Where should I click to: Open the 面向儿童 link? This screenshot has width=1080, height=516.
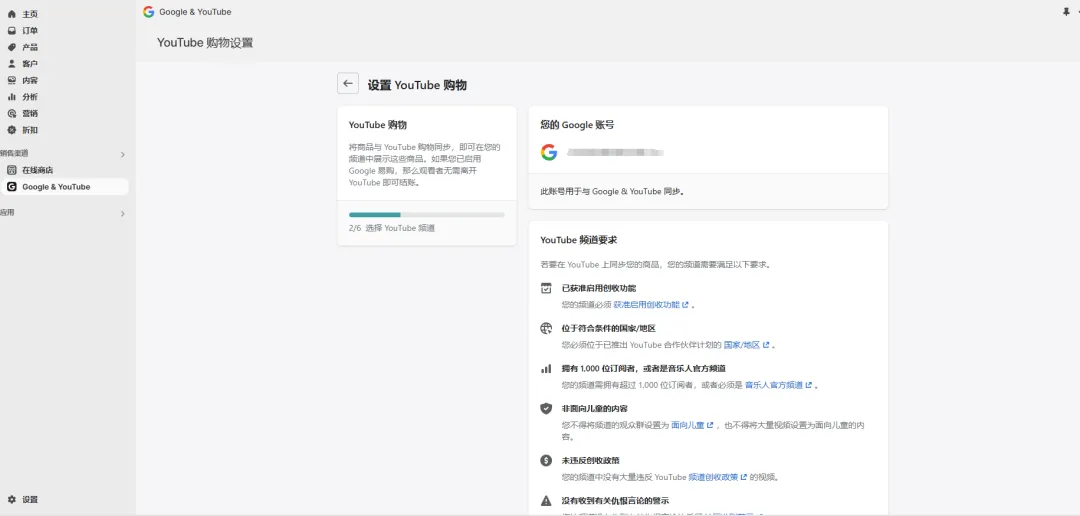[692, 425]
